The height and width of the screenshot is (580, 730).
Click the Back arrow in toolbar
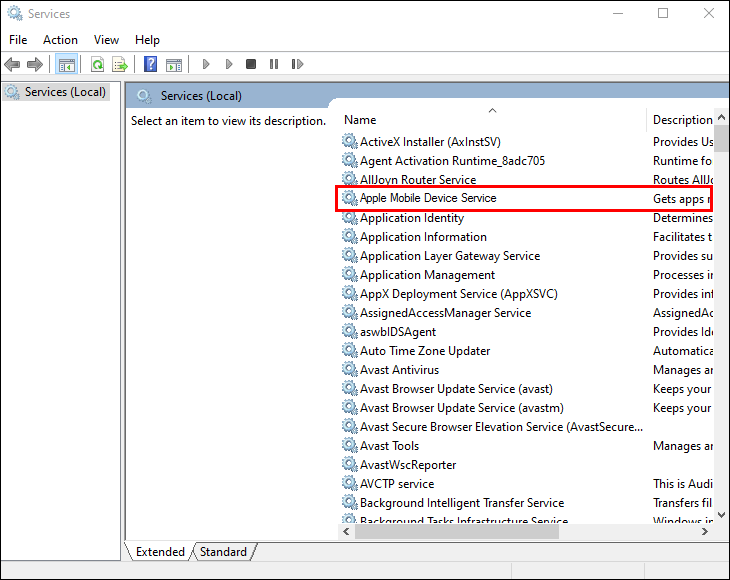pos(12,64)
